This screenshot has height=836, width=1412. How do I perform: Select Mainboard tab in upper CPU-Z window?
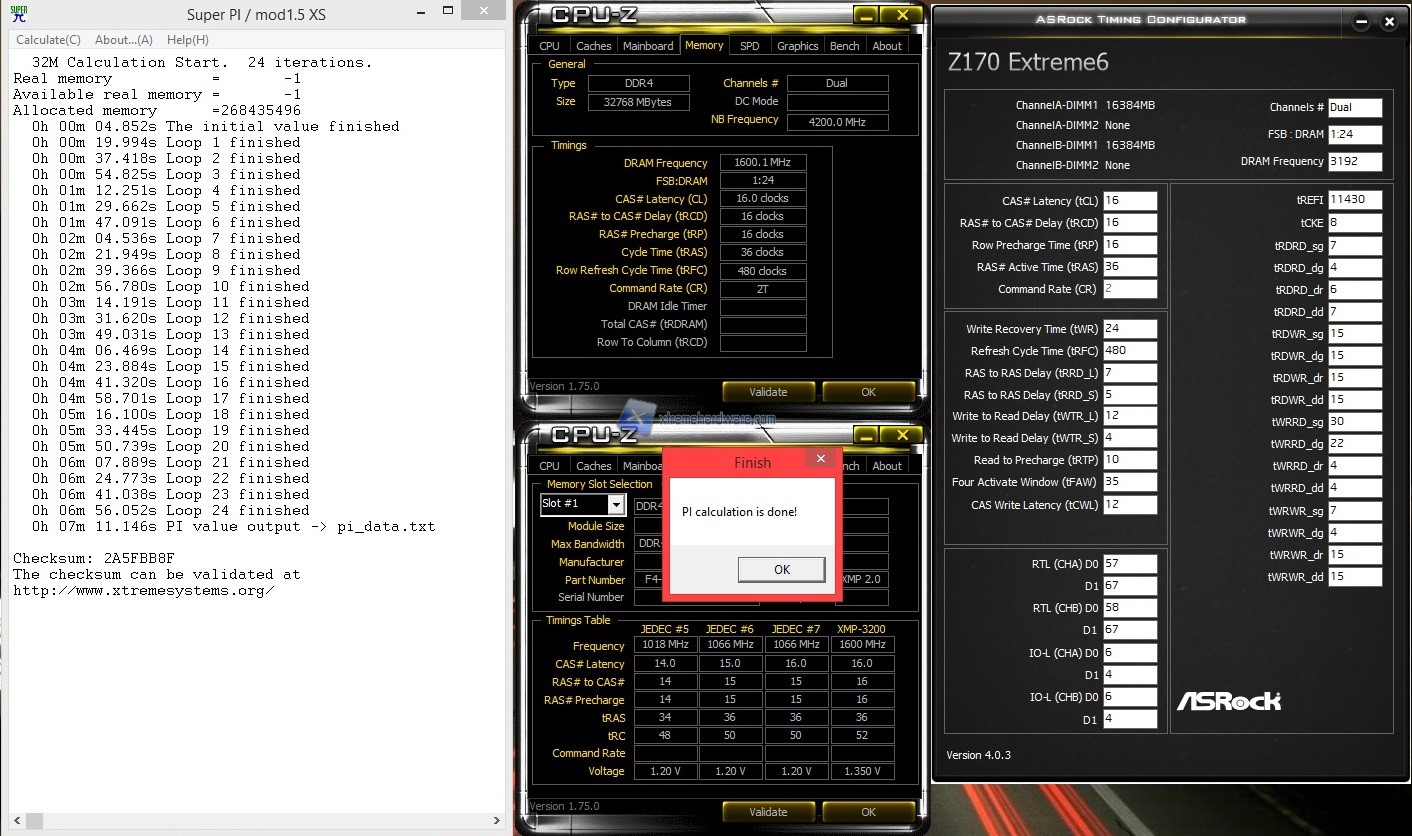click(648, 46)
